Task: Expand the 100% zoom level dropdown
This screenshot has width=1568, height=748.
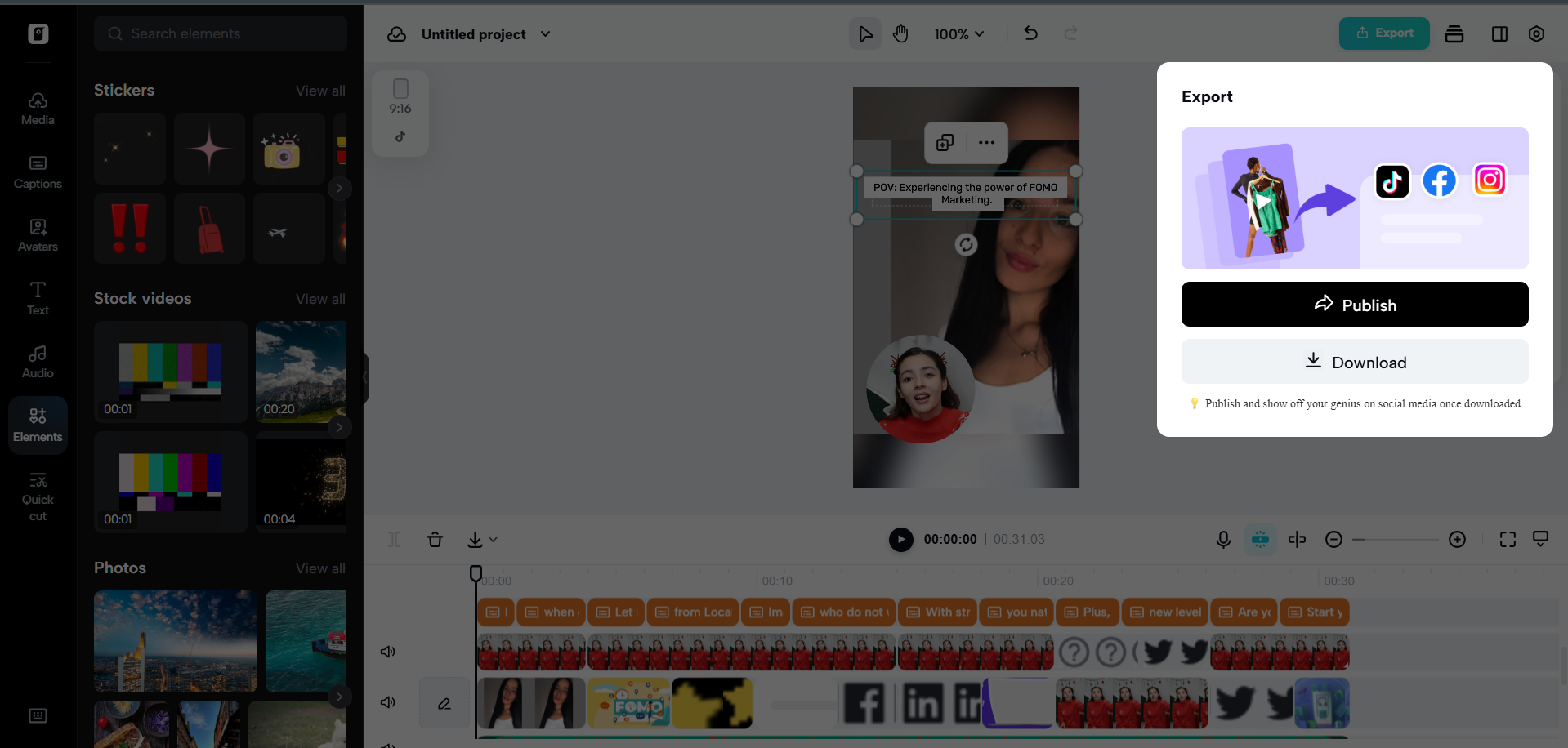Action: 958,34
